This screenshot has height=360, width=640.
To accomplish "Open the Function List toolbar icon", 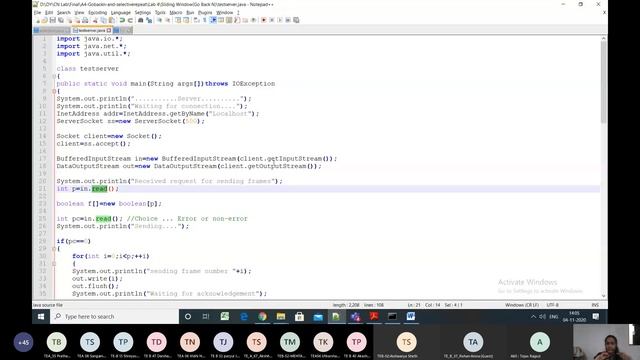I will click(x=237, y=20).
